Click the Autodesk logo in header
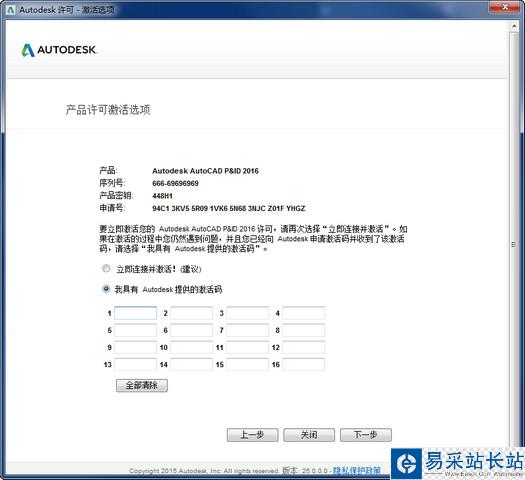The width and height of the screenshot is (525, 480). 59,50
